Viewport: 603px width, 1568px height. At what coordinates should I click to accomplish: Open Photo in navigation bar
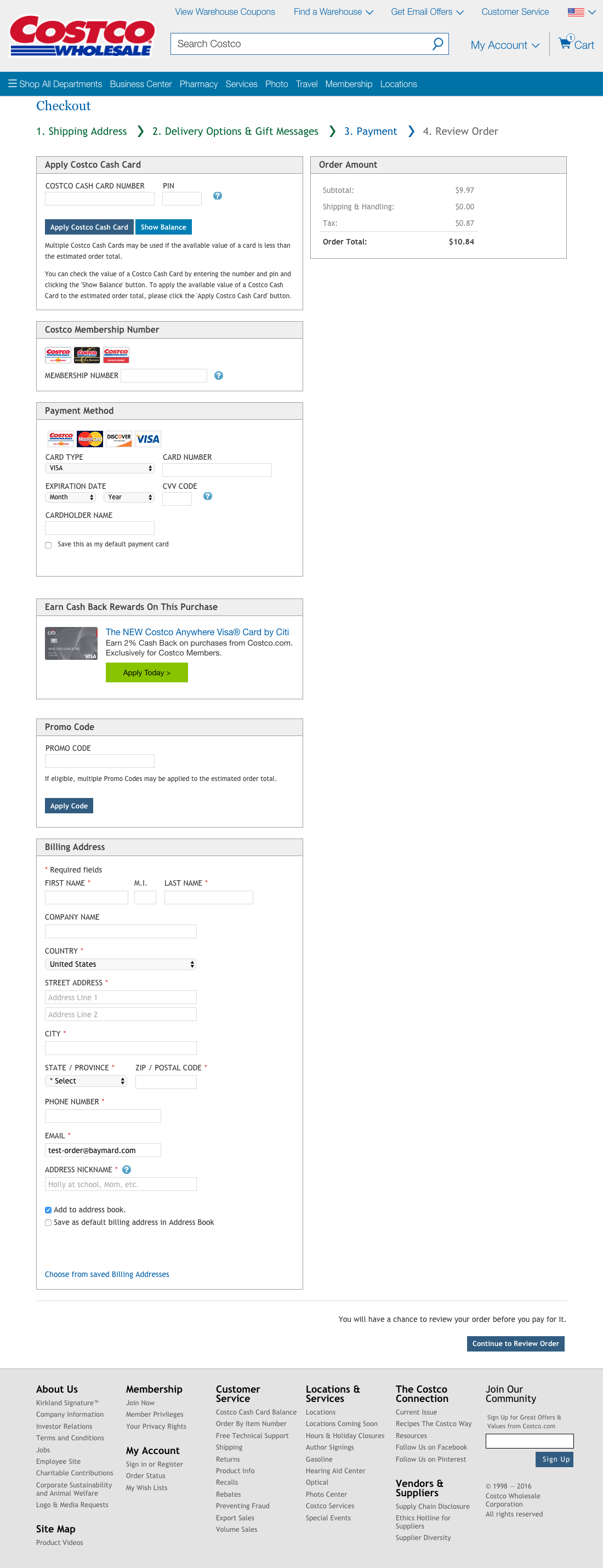276,84
